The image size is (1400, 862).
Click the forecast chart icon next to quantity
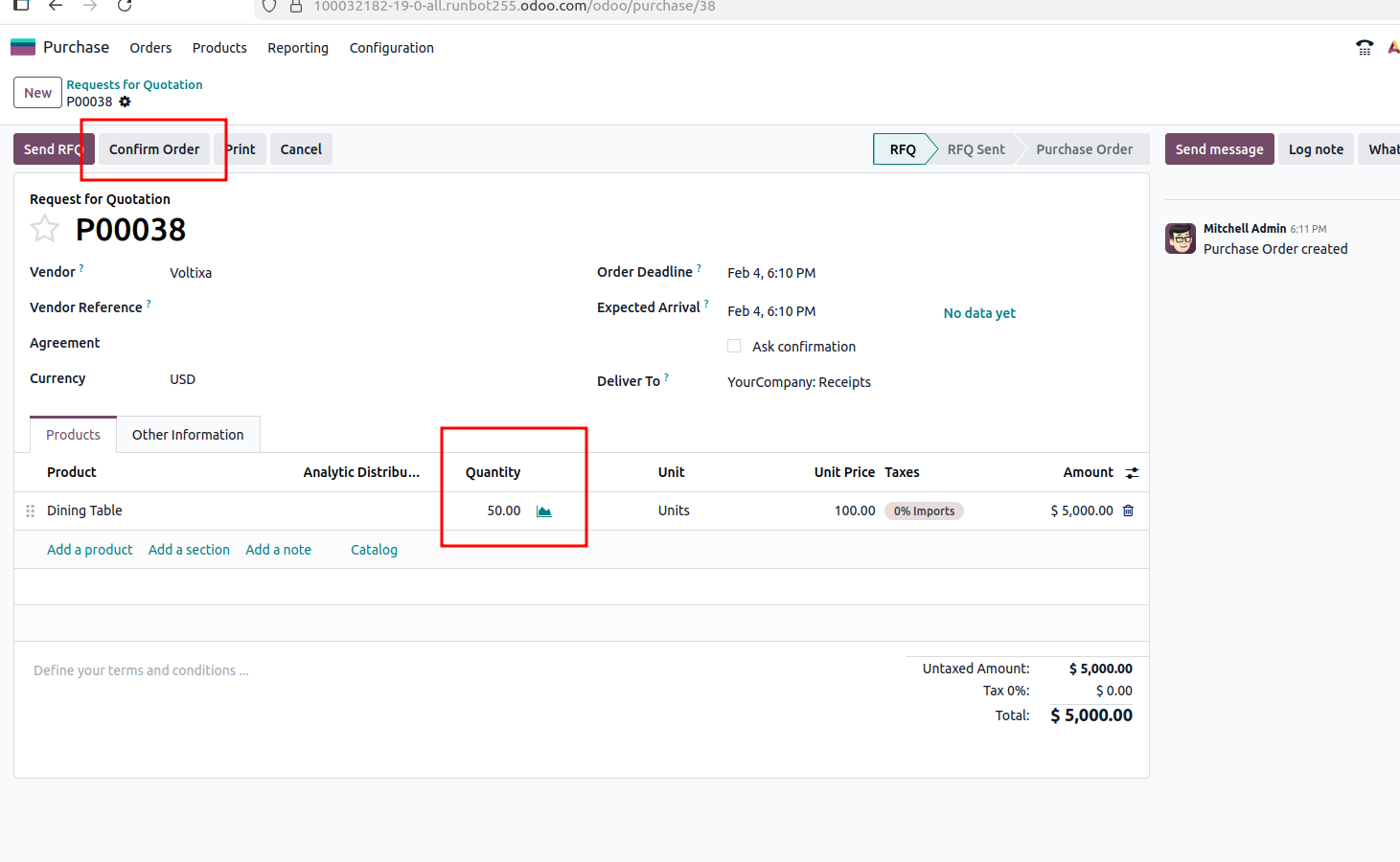coord(544,511)
